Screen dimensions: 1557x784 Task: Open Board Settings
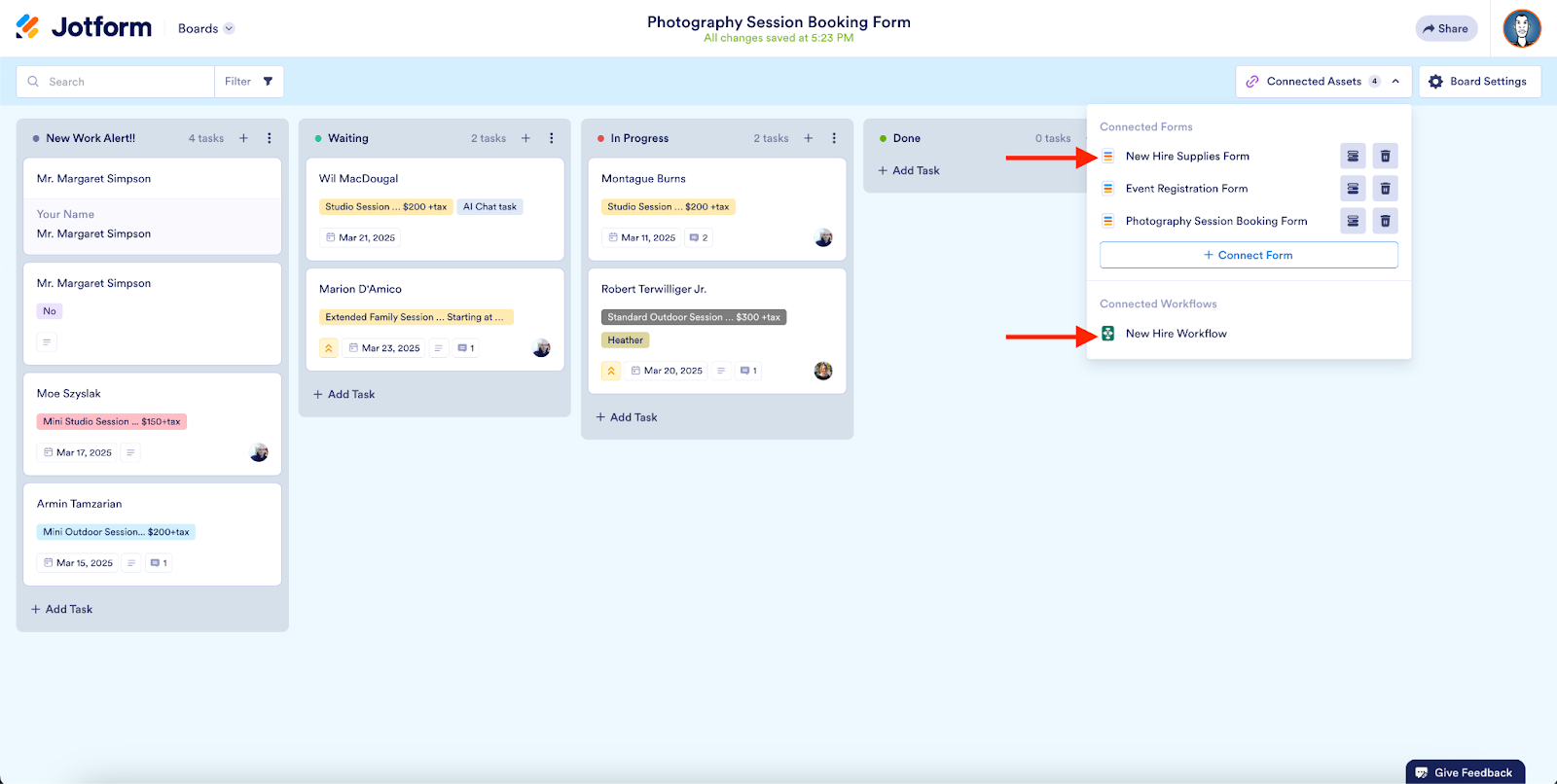pos(1478,82)
